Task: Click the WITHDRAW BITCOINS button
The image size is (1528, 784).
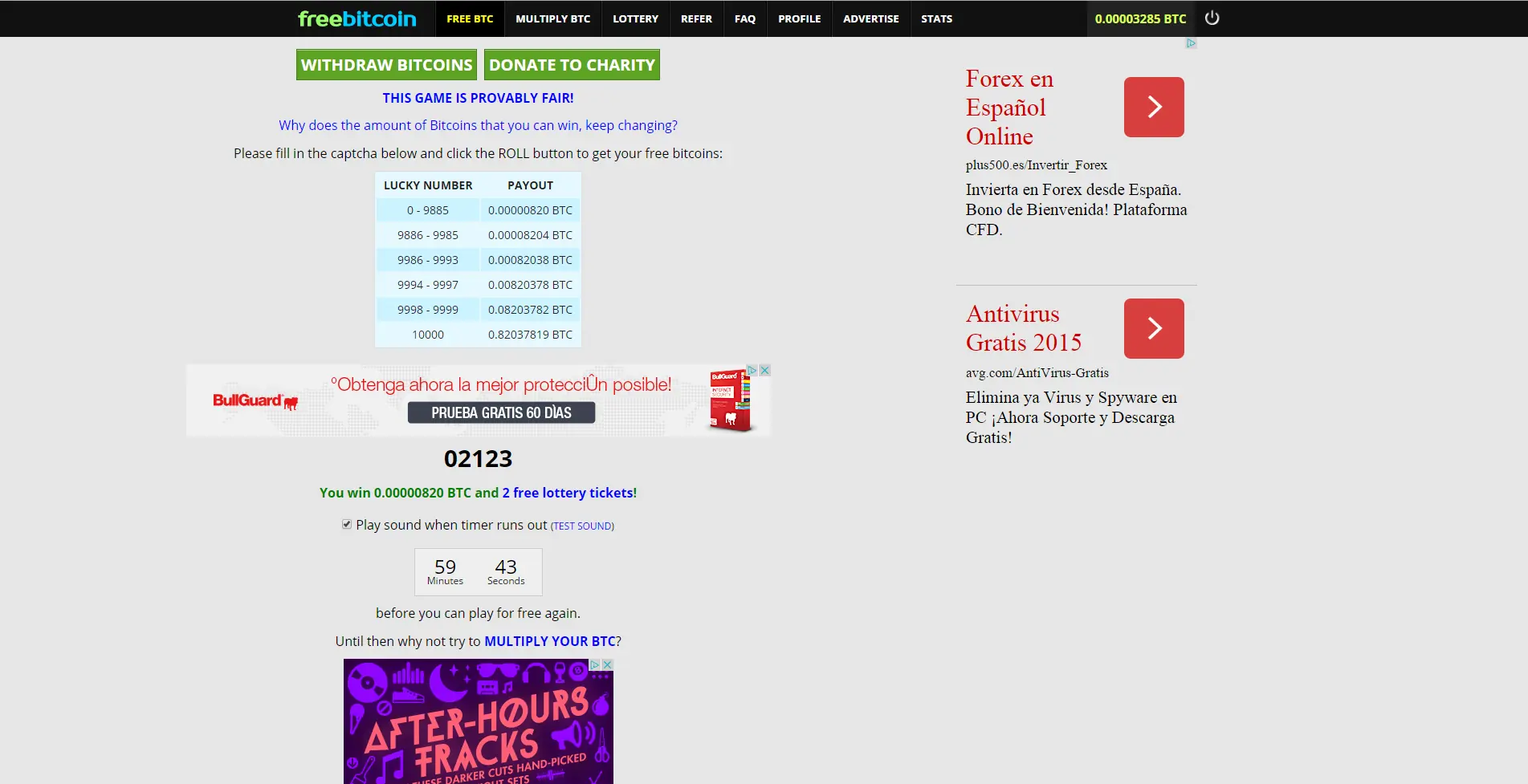Action: 386,65
